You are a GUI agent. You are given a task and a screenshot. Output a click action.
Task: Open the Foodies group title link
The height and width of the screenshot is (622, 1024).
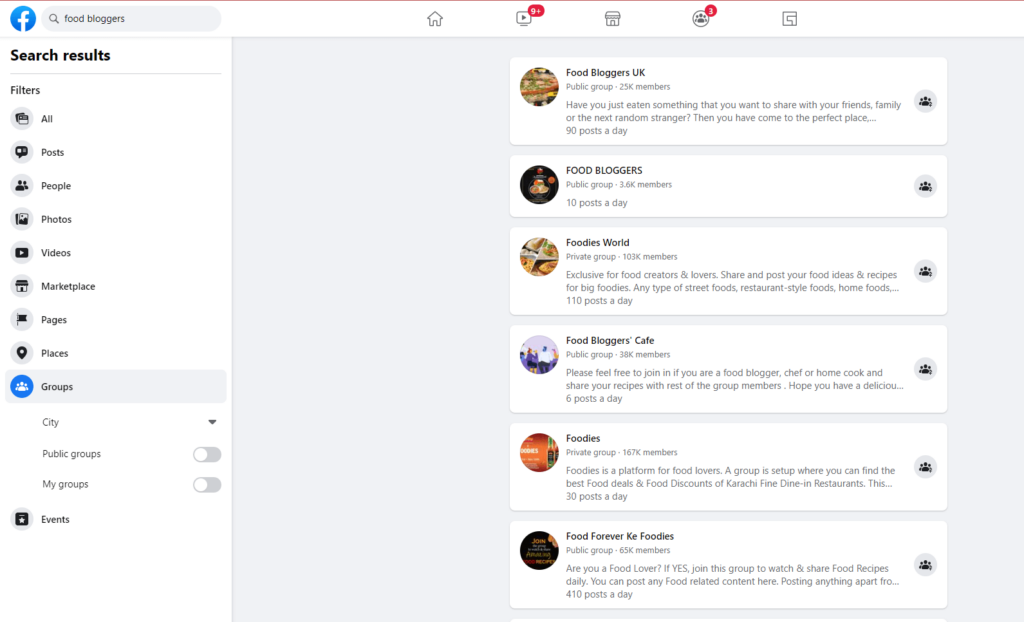click(x=583, y=438)
